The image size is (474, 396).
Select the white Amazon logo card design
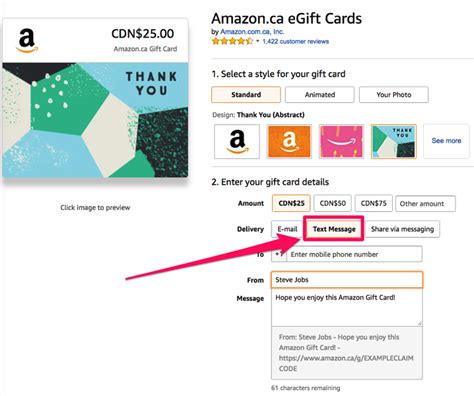click(237, 141)
